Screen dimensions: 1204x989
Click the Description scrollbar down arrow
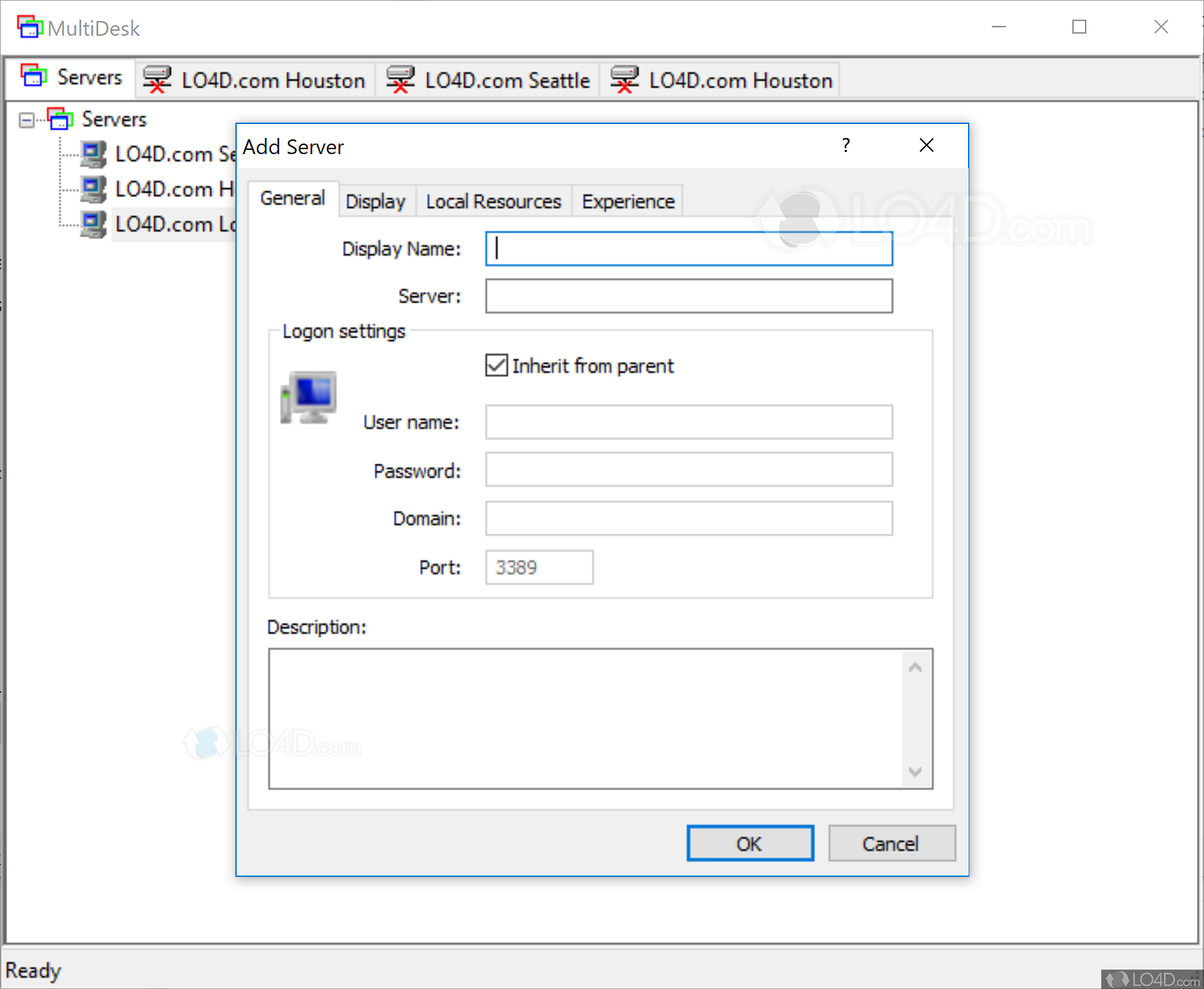tap(915, 771)
